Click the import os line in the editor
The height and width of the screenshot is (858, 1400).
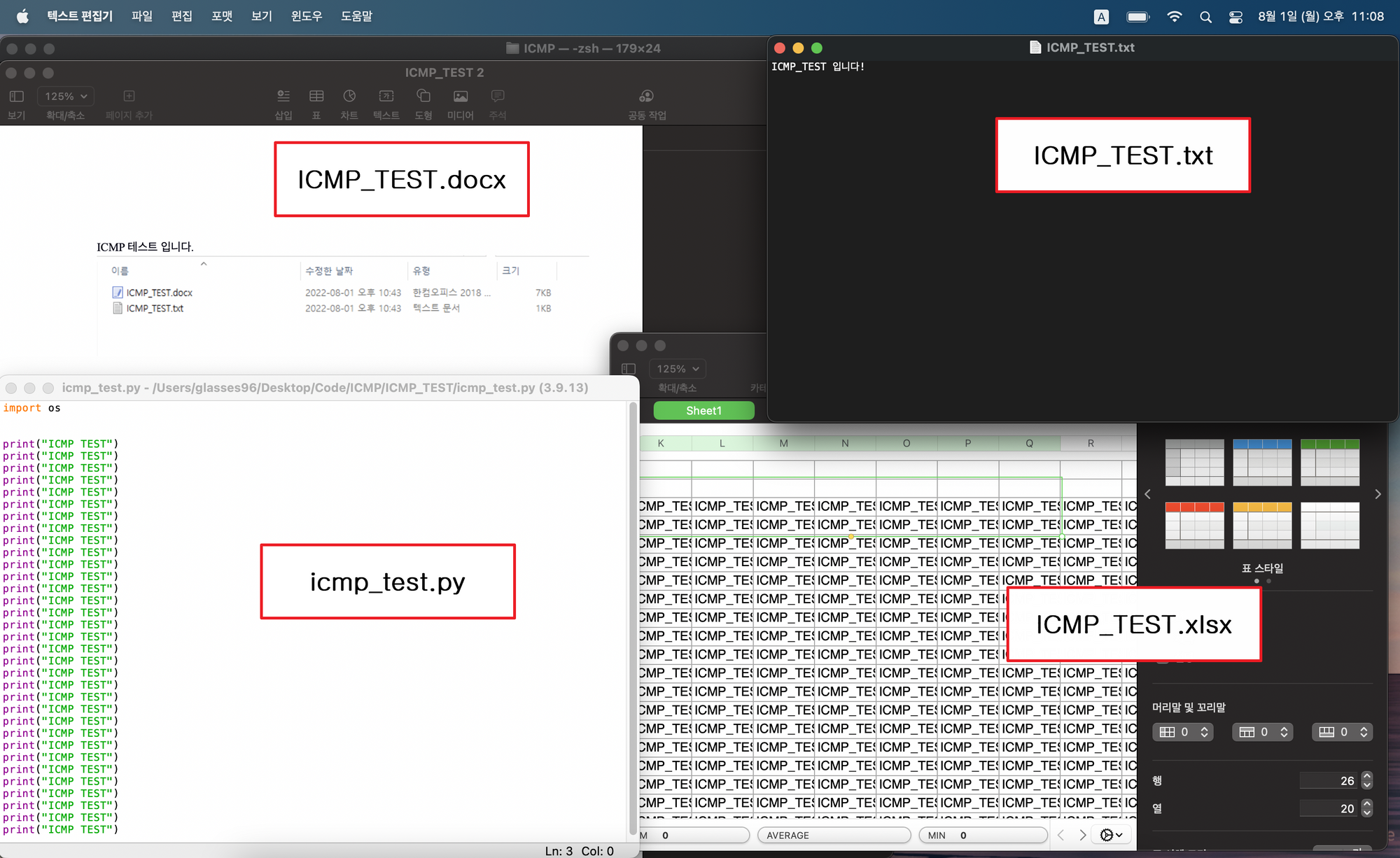(x=31, y=408)
